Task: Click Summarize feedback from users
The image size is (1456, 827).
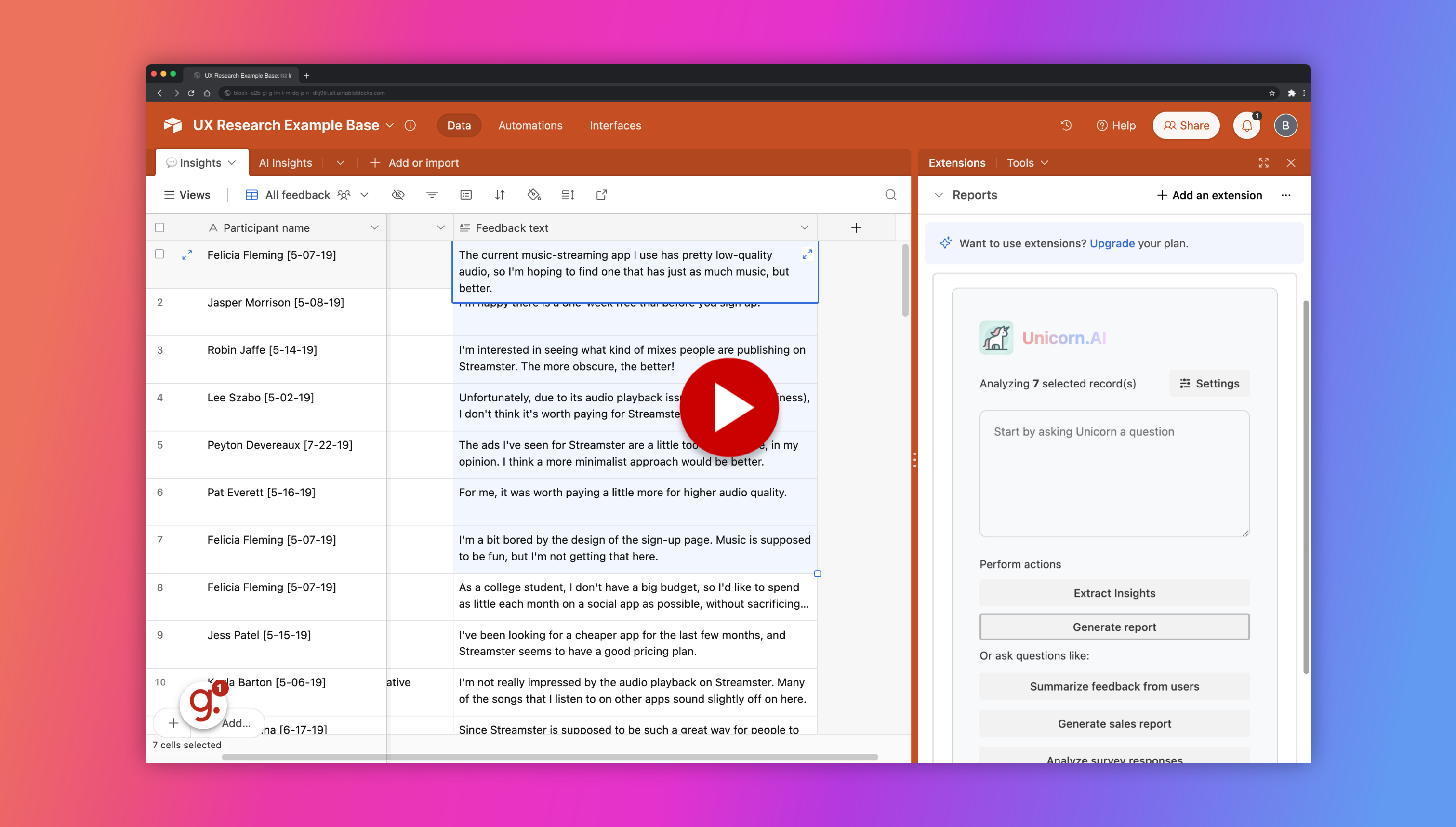Action: tap(1114, 686)
